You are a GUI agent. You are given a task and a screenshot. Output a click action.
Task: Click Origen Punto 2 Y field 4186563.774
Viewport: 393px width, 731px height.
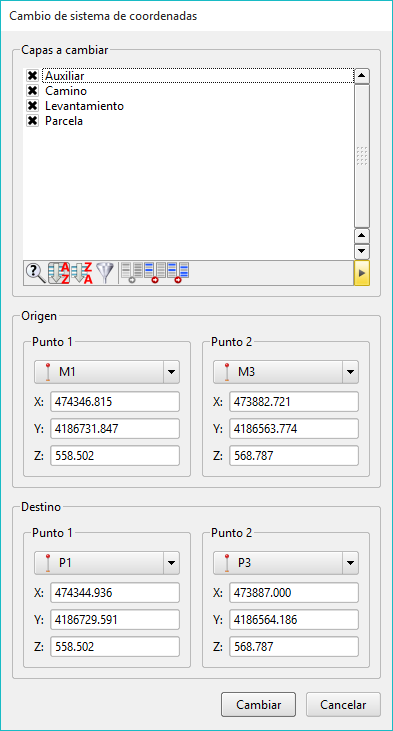click(x=294, y=428)
